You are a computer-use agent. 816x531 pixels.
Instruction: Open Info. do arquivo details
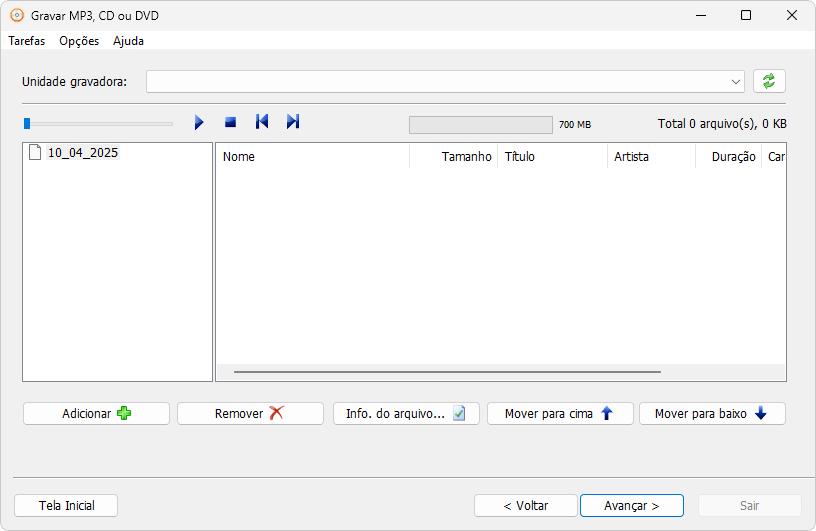point(406,413)
